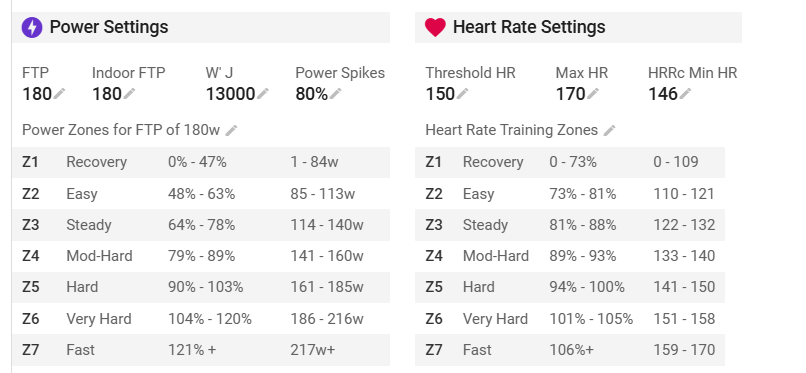
Task: Click pencil icon next to W' J 13000
Action: (263, 94)
